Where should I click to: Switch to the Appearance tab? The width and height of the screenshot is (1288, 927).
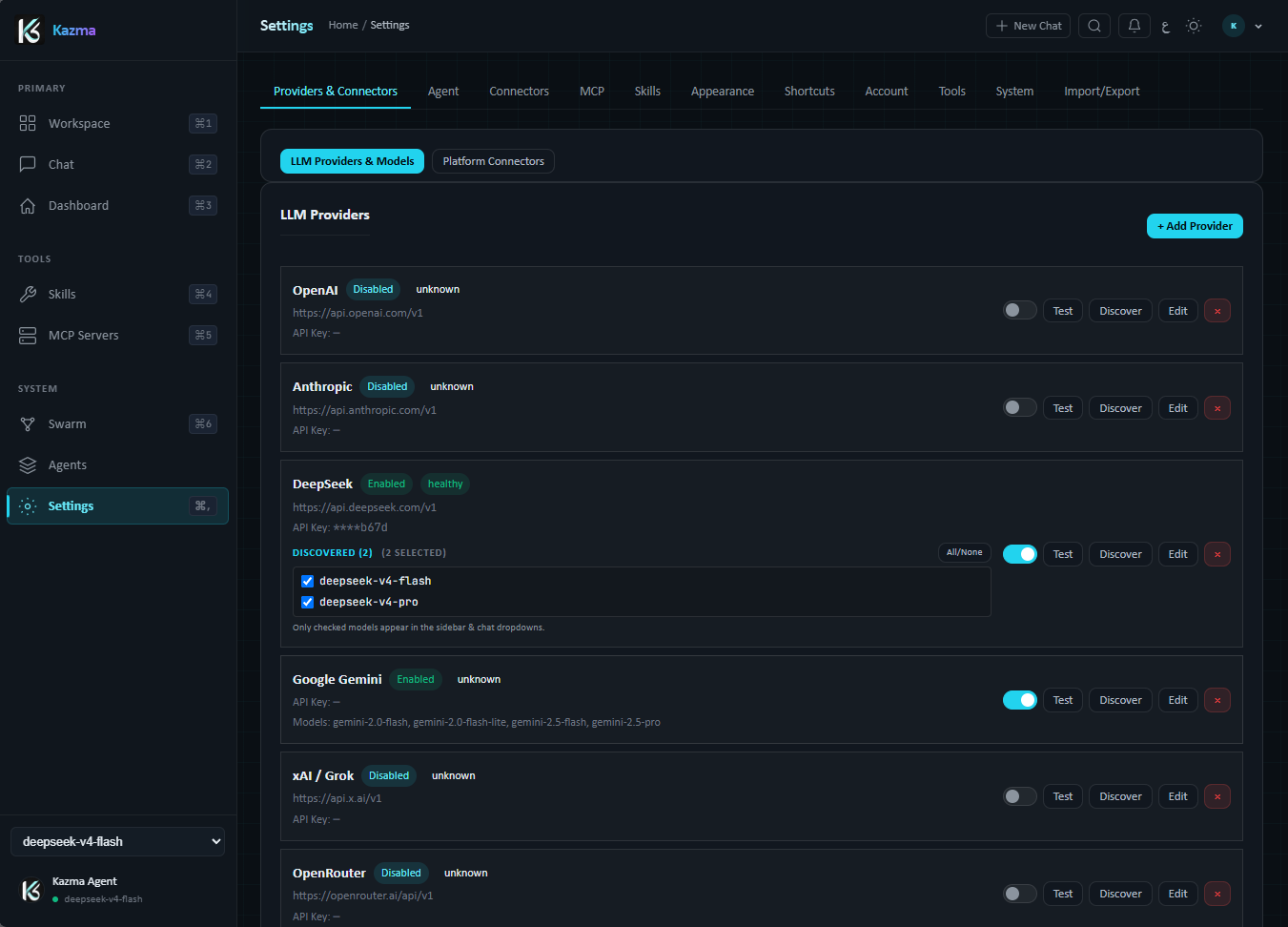tap(723, 92)
